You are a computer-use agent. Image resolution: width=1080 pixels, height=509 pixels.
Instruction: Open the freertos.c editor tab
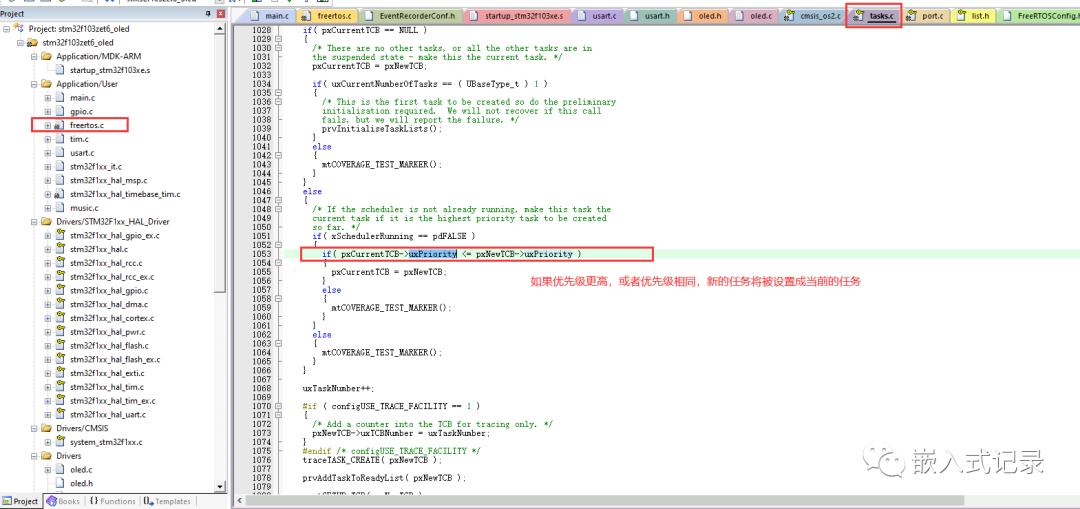(326, 15)
